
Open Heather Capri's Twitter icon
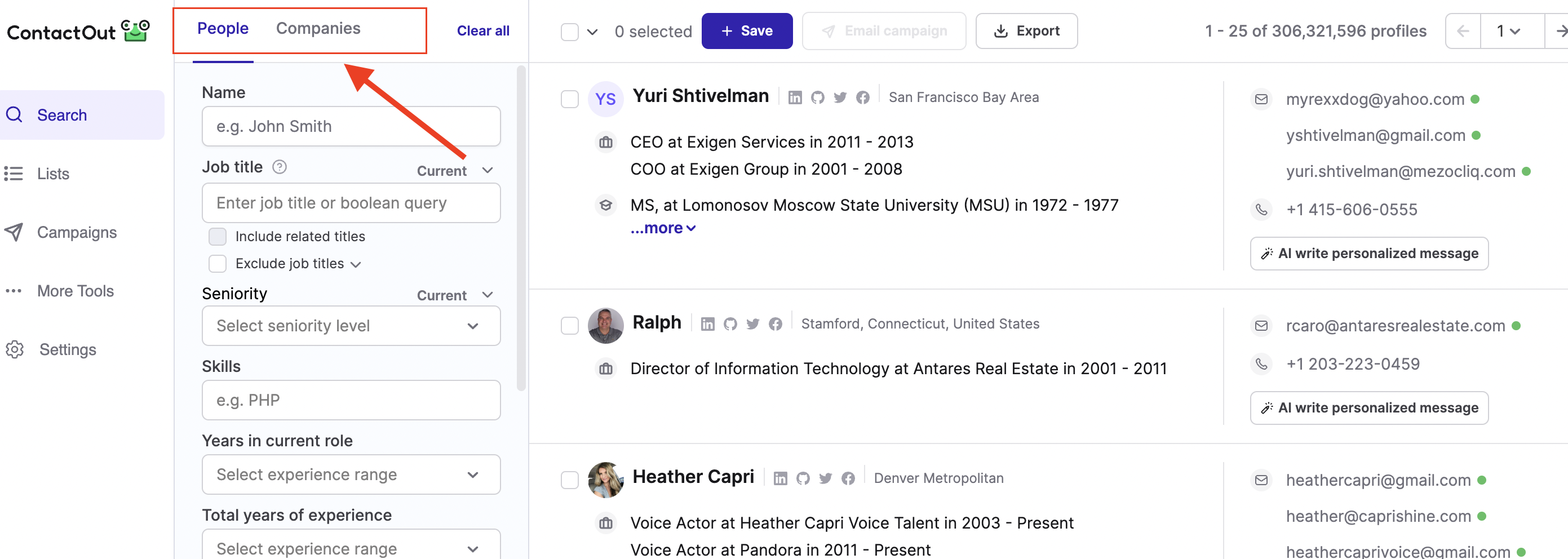[825, 479]
